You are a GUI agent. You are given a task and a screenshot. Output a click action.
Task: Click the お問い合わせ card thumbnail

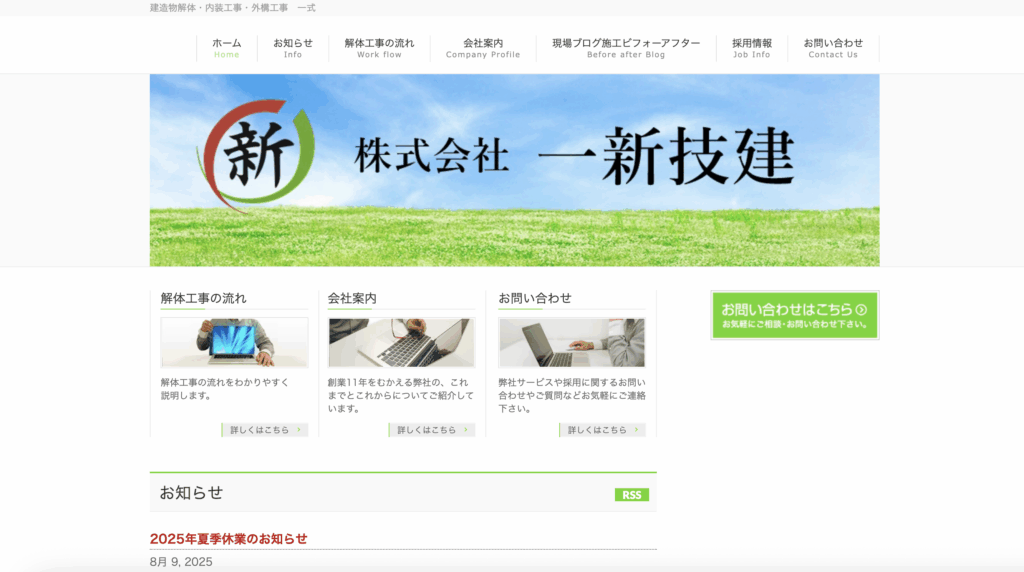coord(572,343)
